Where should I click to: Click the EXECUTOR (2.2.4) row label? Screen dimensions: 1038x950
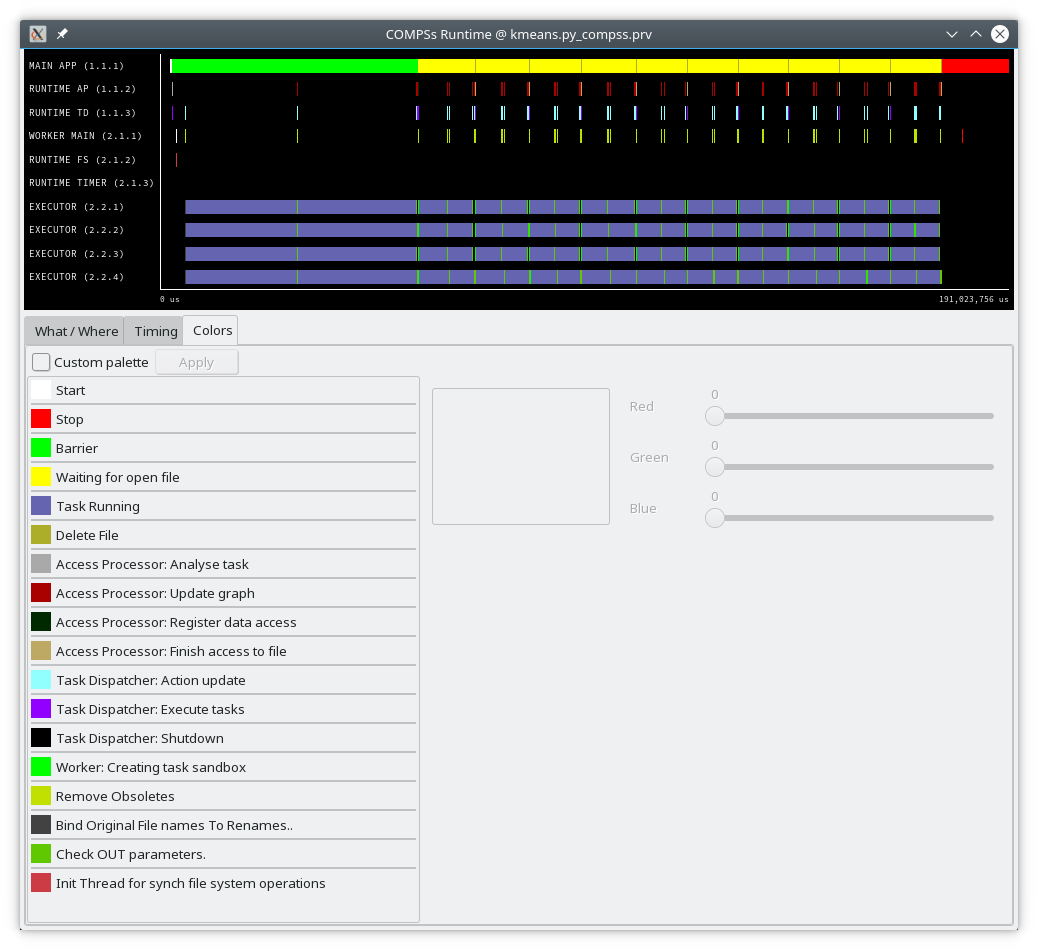(76, 277)
